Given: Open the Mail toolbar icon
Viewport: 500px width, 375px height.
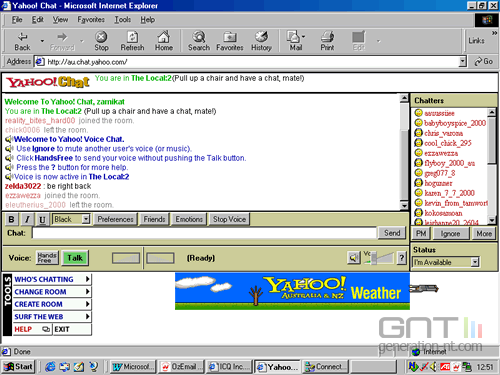Looking at the screenshot, I should (x=294, y=41).
